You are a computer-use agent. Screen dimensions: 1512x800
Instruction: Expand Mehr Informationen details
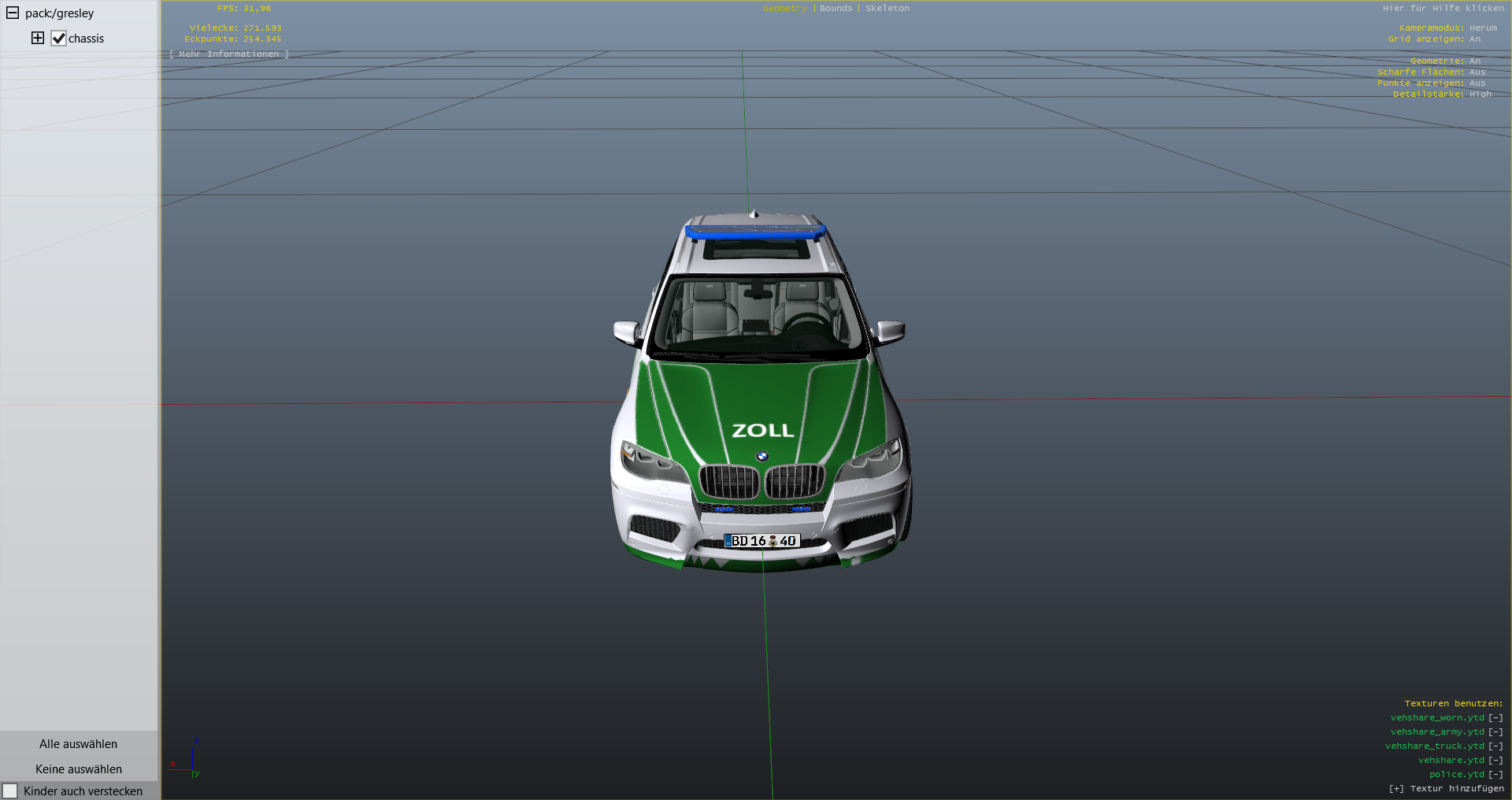(229, 54)
